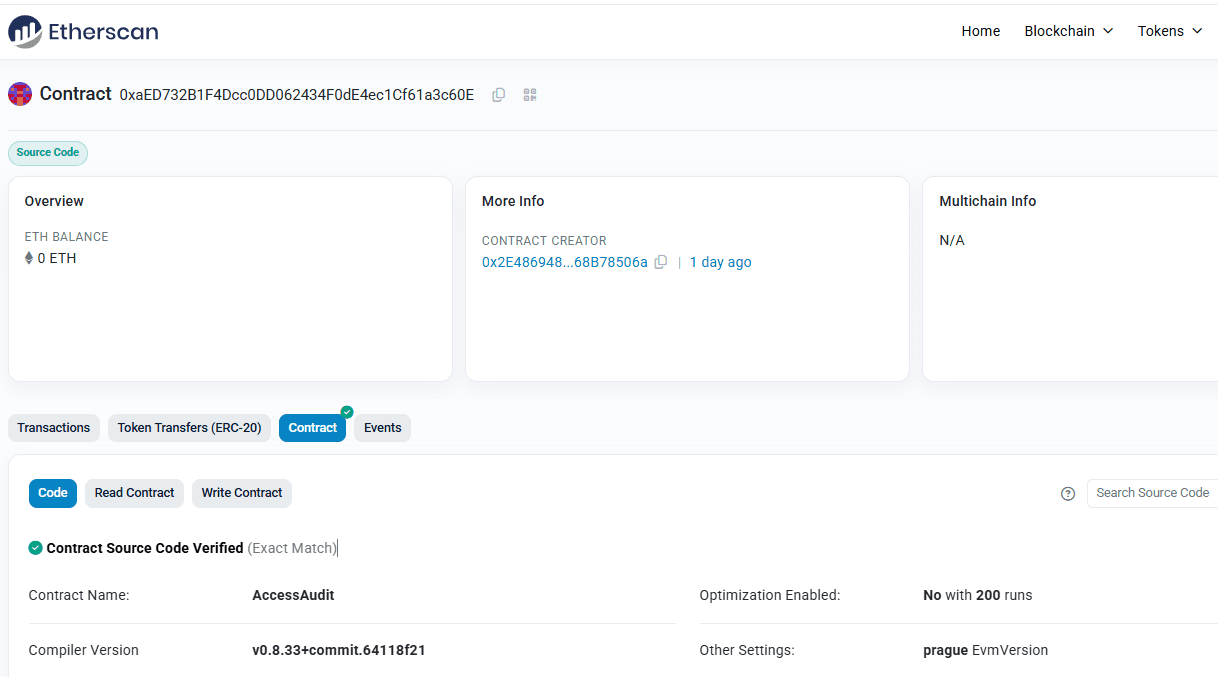Switch to the Transactions tab
The width and height of the screenshot is (1218, 677).
54,428
